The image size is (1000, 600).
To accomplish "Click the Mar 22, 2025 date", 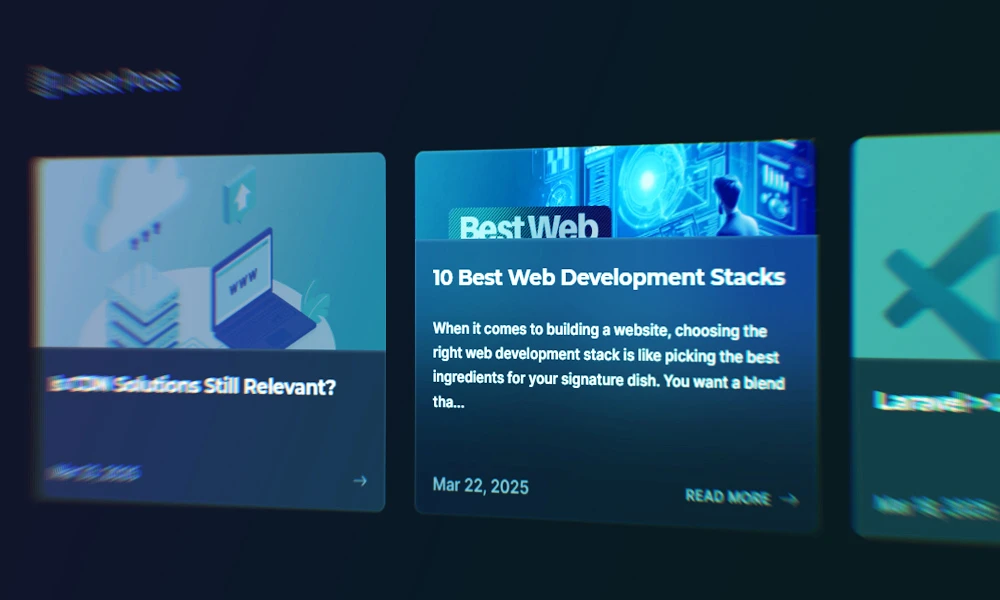I will coord(480,486).
